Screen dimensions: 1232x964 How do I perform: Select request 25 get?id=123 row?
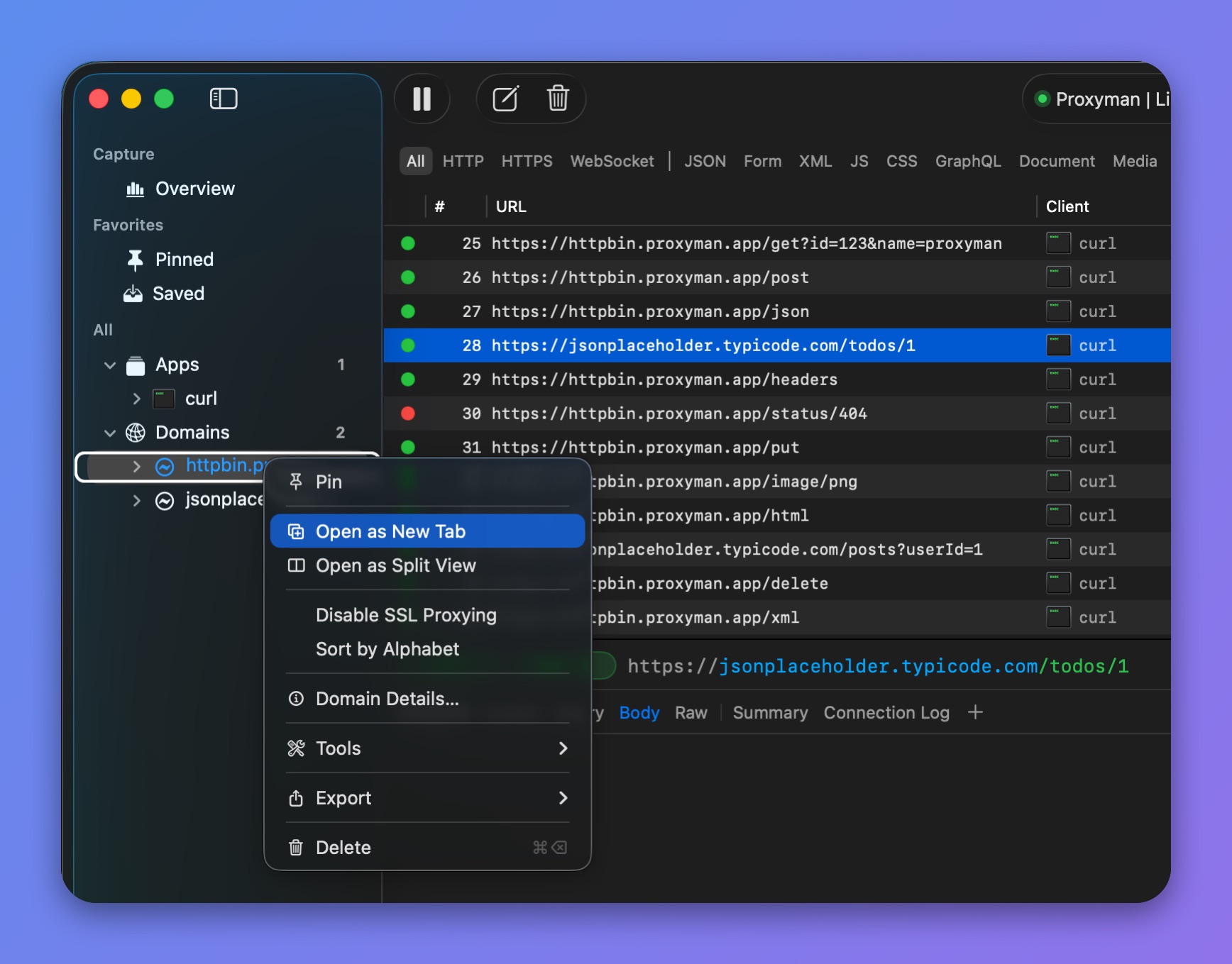(x=777, y=243)
